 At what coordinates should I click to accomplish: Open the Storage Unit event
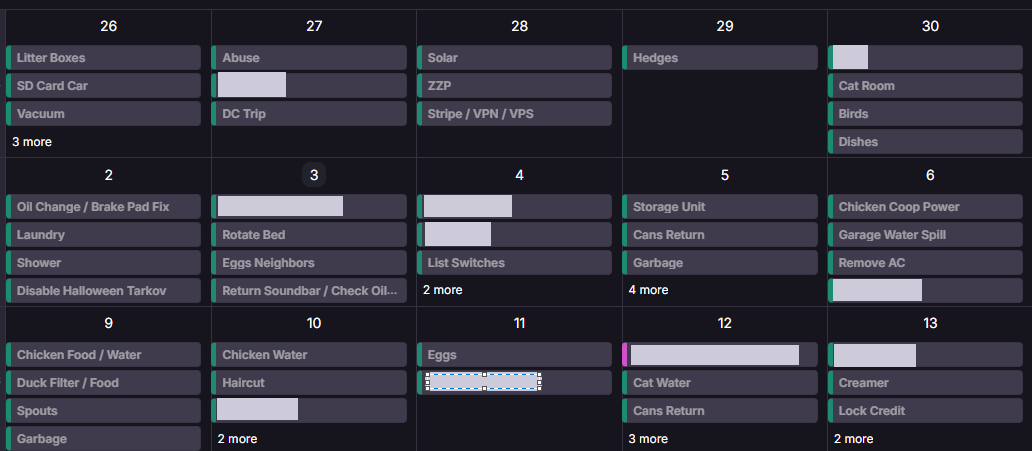(x=720, y=207)
